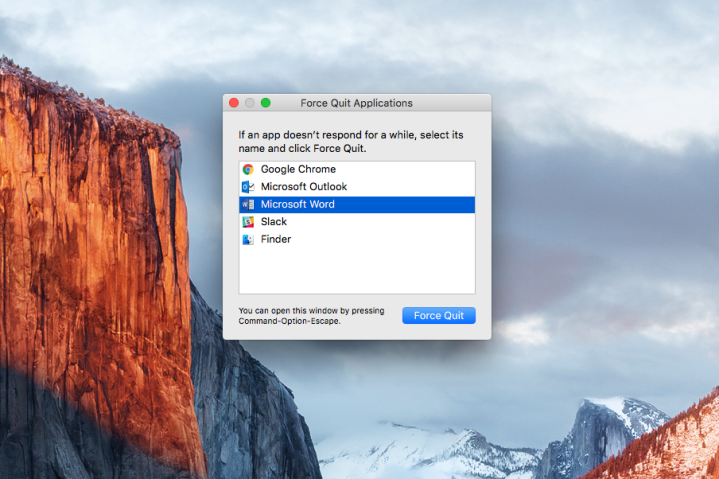
Task: Choose the Slack label in the list
Action: coord(274,221)
